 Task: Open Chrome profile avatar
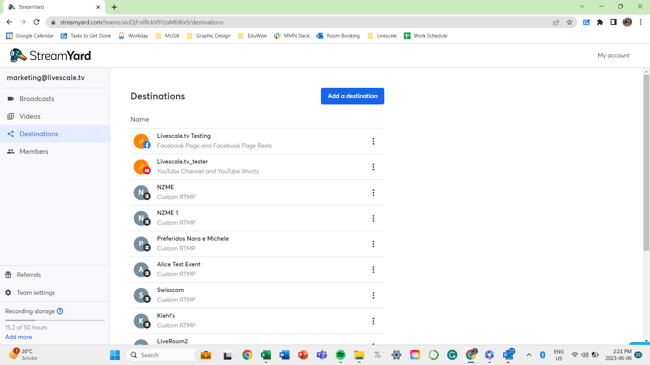(x=627, y=22)
